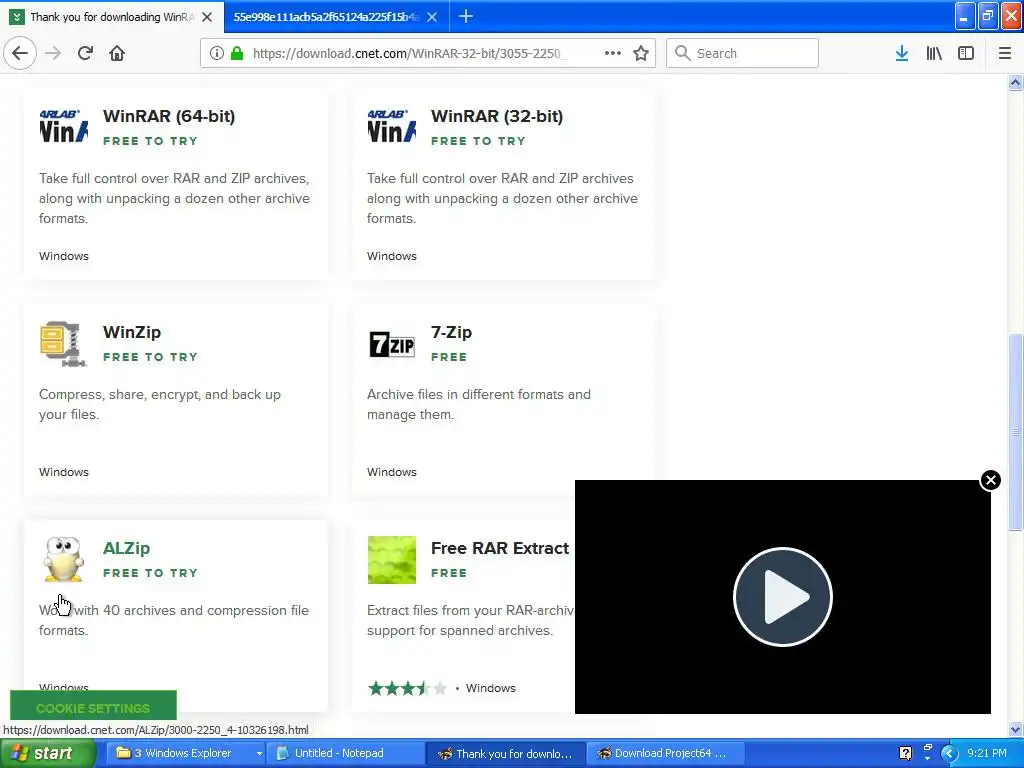Open the Firefox hamburger menu
Viewport: 1024px width, 768px height.
[1005, 53]
